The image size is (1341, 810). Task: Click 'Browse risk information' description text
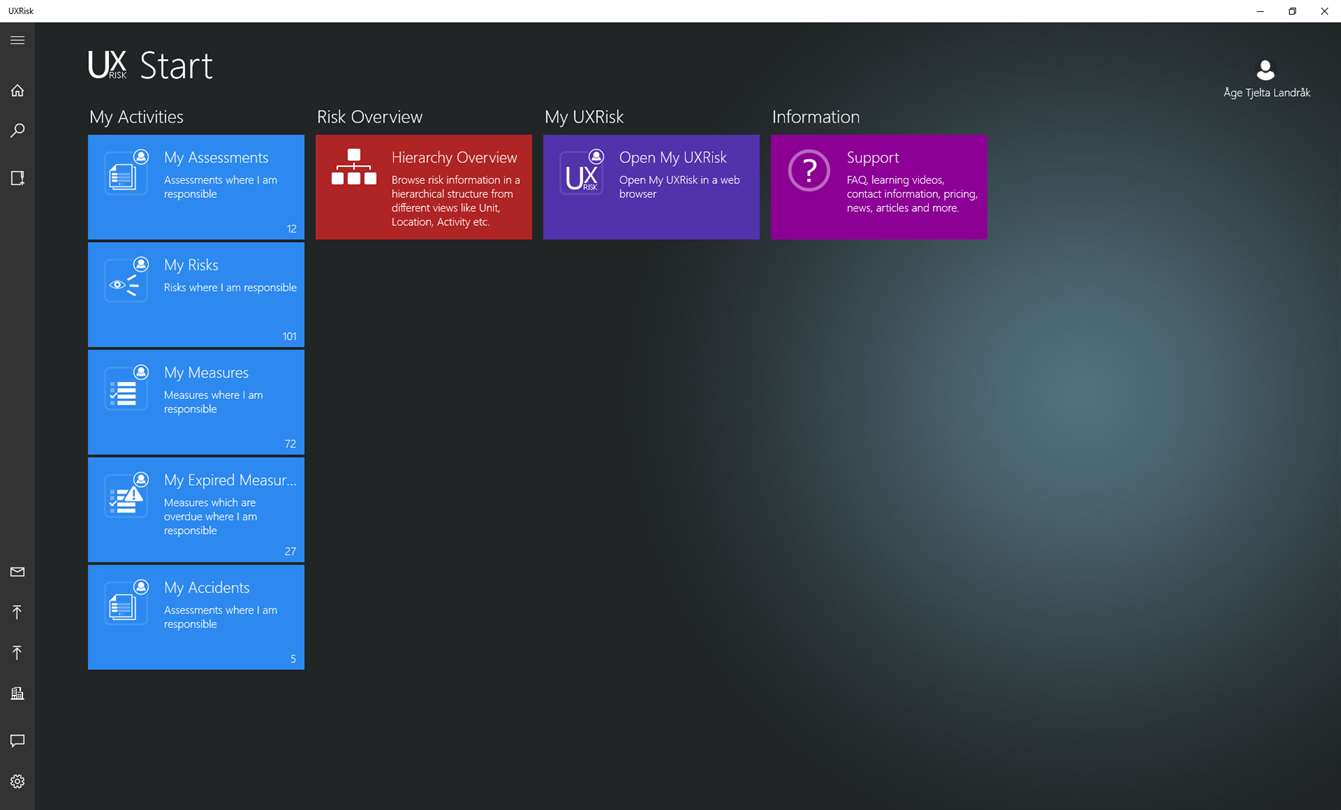click(x=456, y=201)
